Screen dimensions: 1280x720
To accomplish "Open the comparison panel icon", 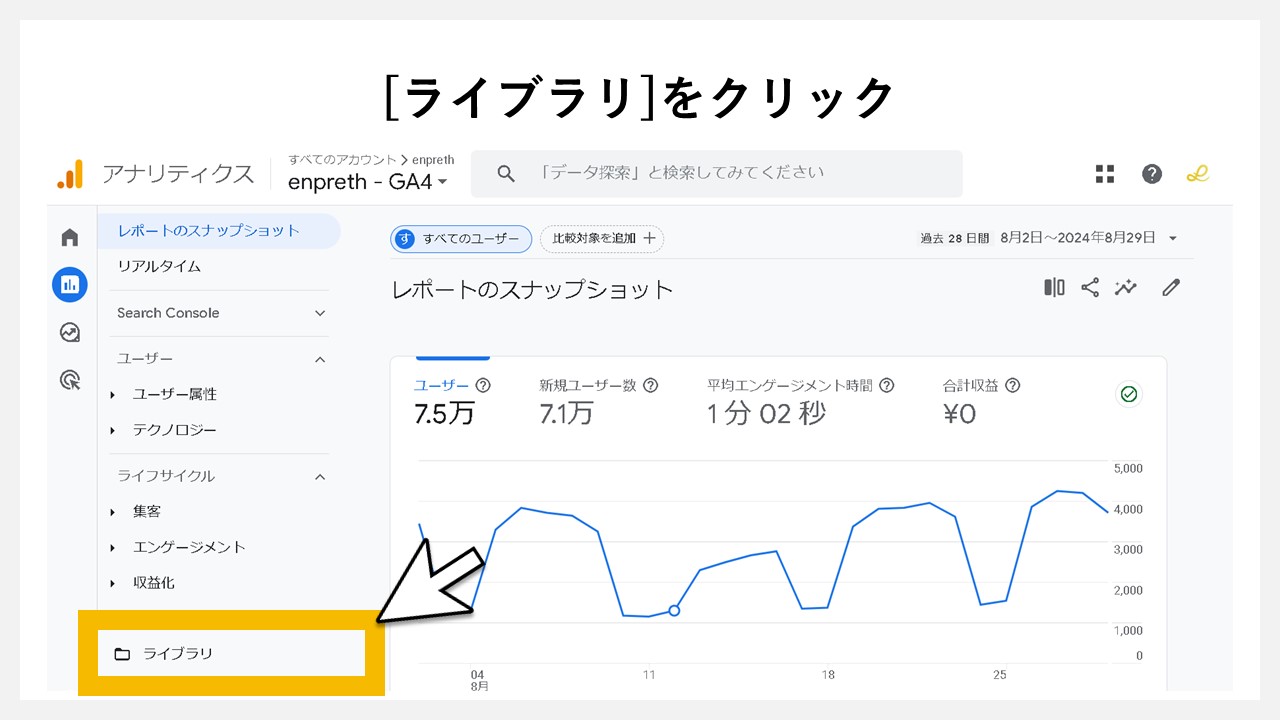I will click(1053, 287).
